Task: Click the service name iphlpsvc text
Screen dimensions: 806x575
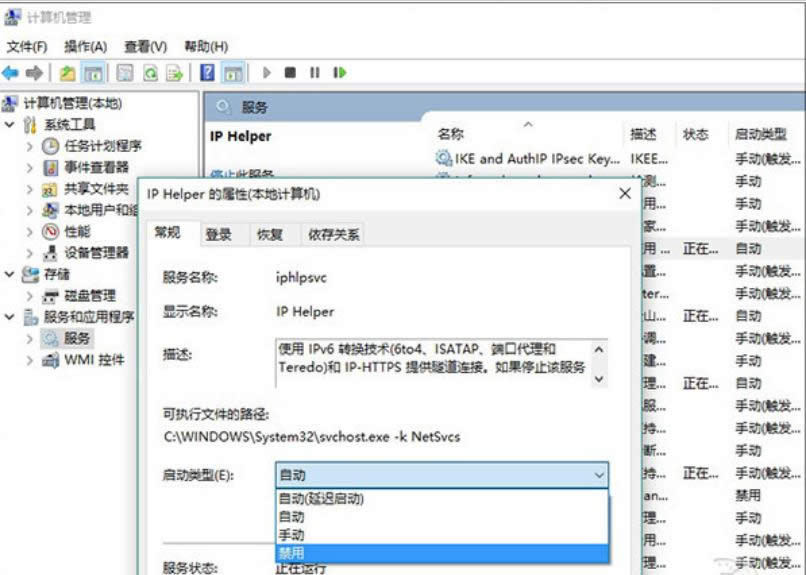Action: click(x=301, y=278)
